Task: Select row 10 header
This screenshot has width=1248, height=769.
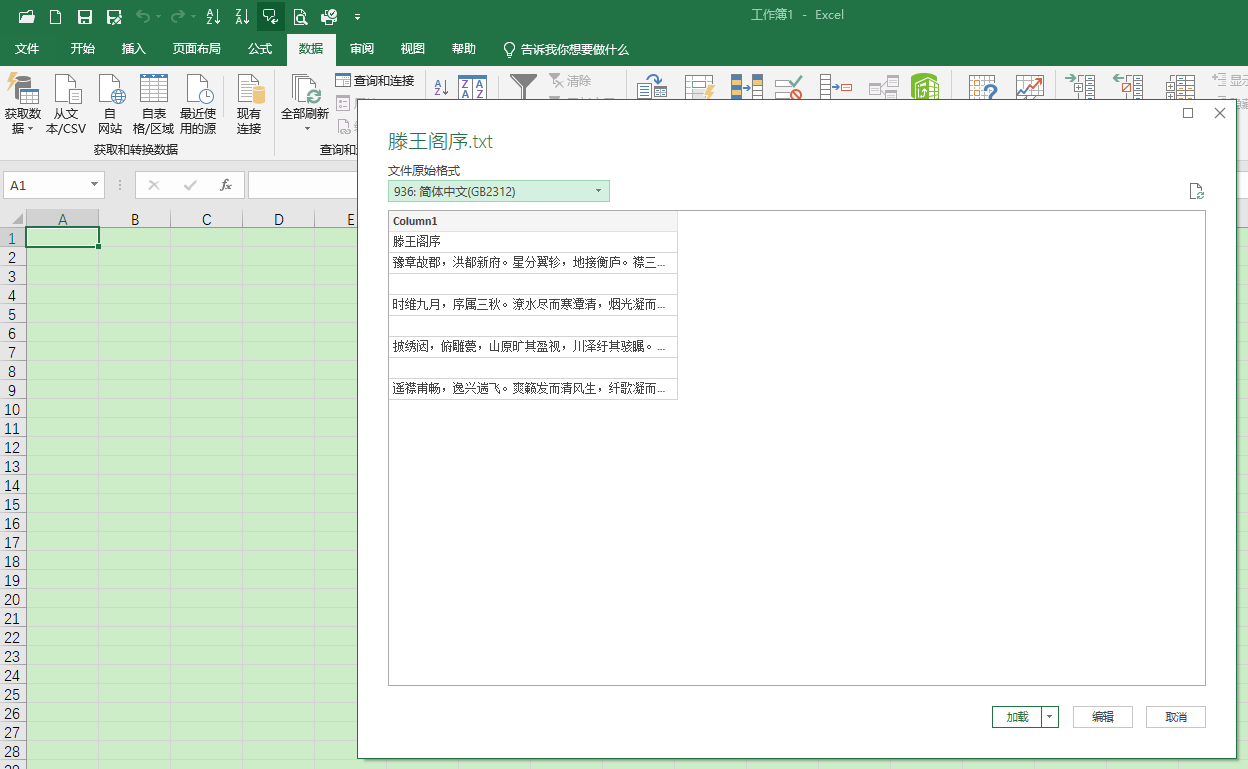Action: 12,409
